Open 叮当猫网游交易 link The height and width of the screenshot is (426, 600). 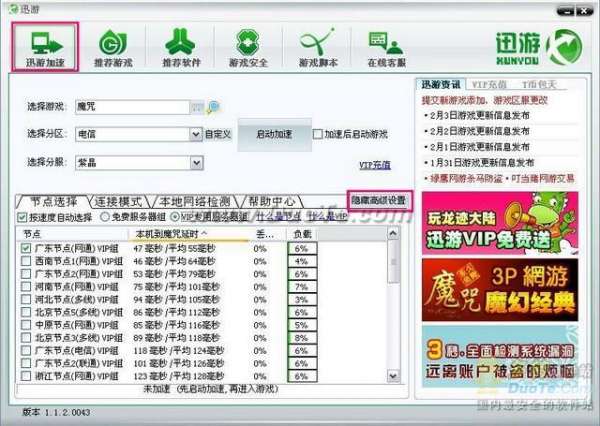[x=543, y=178]
